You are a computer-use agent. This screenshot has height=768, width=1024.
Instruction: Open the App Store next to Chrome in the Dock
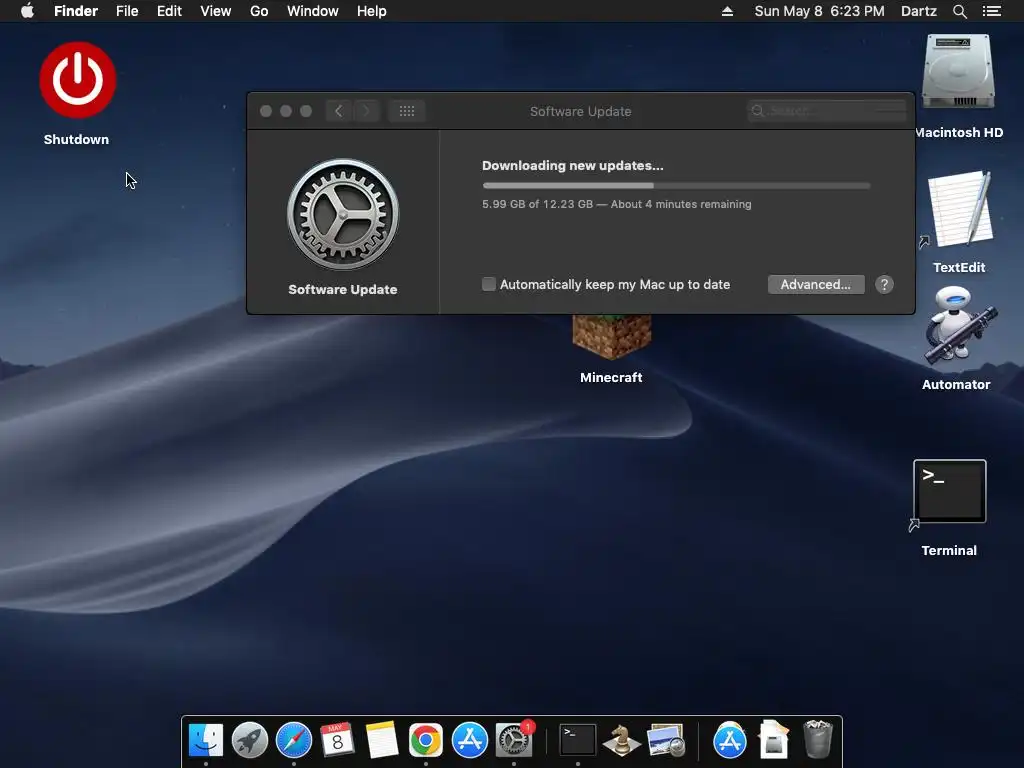(x=470, y=741)
